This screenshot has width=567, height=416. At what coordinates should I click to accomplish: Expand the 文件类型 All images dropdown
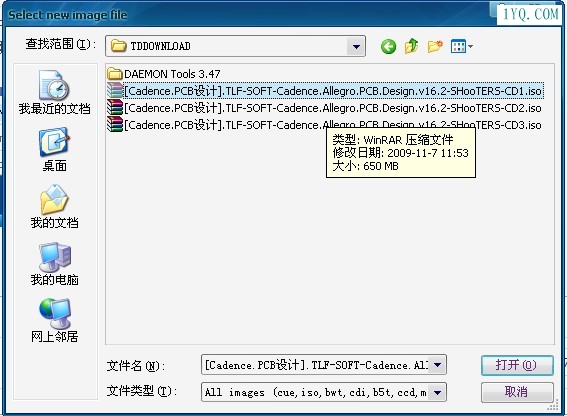(437, 392)
